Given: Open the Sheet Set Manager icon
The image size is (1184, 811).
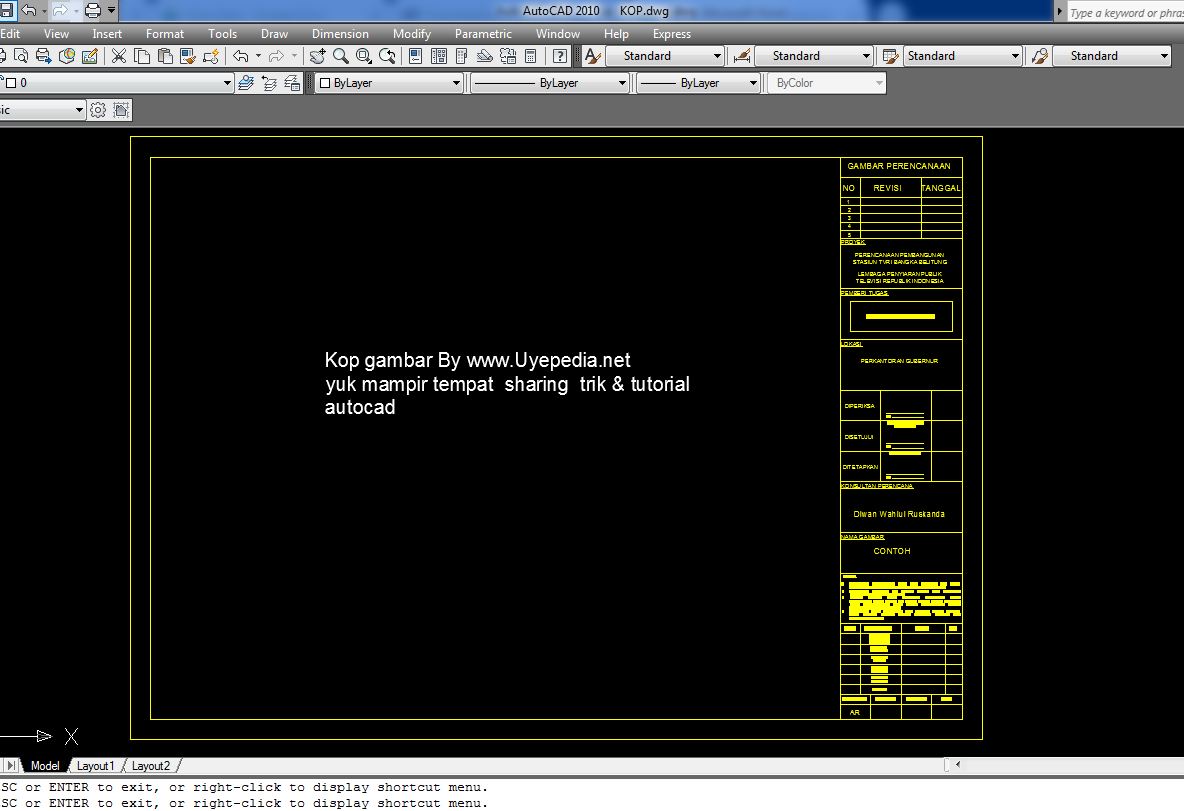Looking at the screenshot, I should coord(485,56).
